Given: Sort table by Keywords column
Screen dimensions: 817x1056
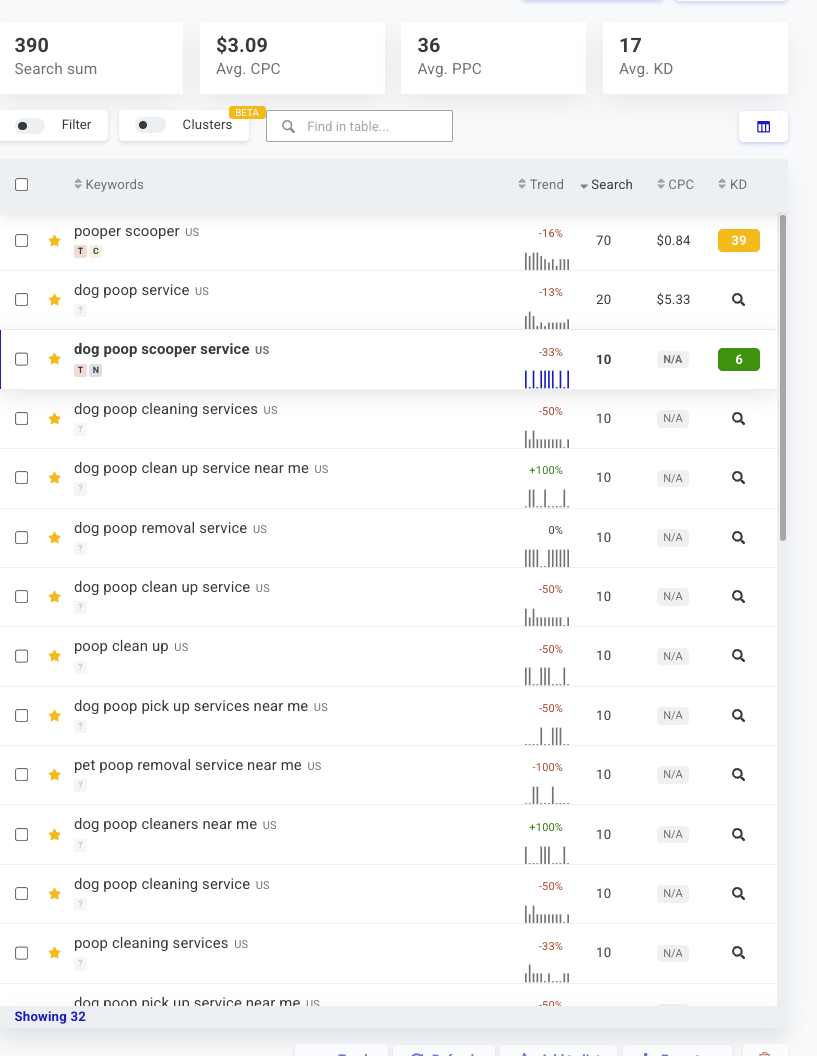Looking at the screenshot, I should click(x=108, y=185).
